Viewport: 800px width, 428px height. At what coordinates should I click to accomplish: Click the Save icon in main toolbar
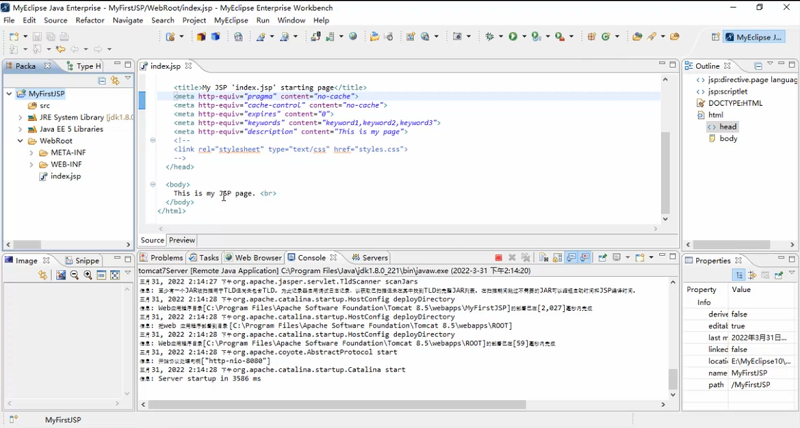click(x=37, y=37)
